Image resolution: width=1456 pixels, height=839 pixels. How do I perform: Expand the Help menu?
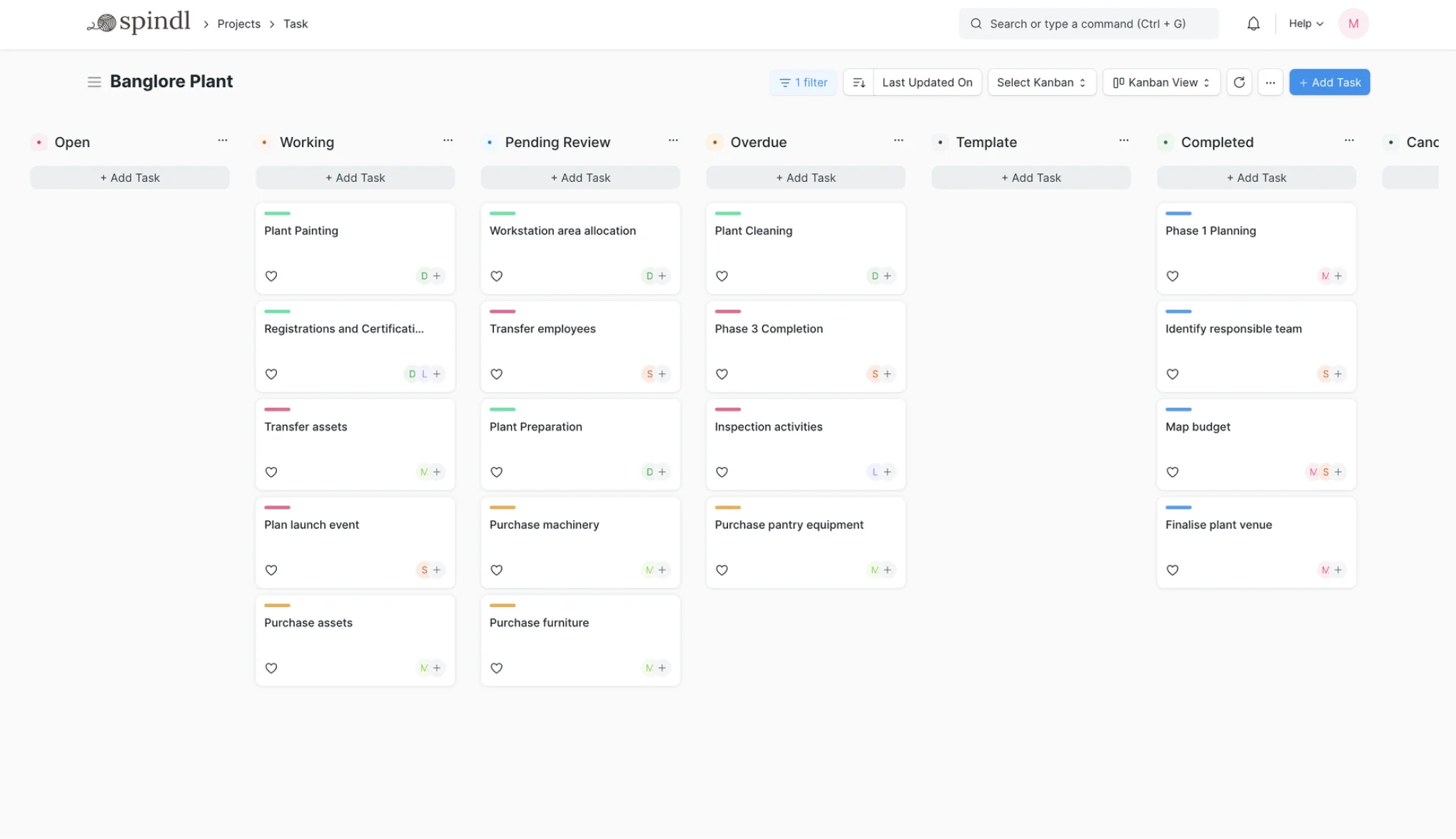[1305, 23]
